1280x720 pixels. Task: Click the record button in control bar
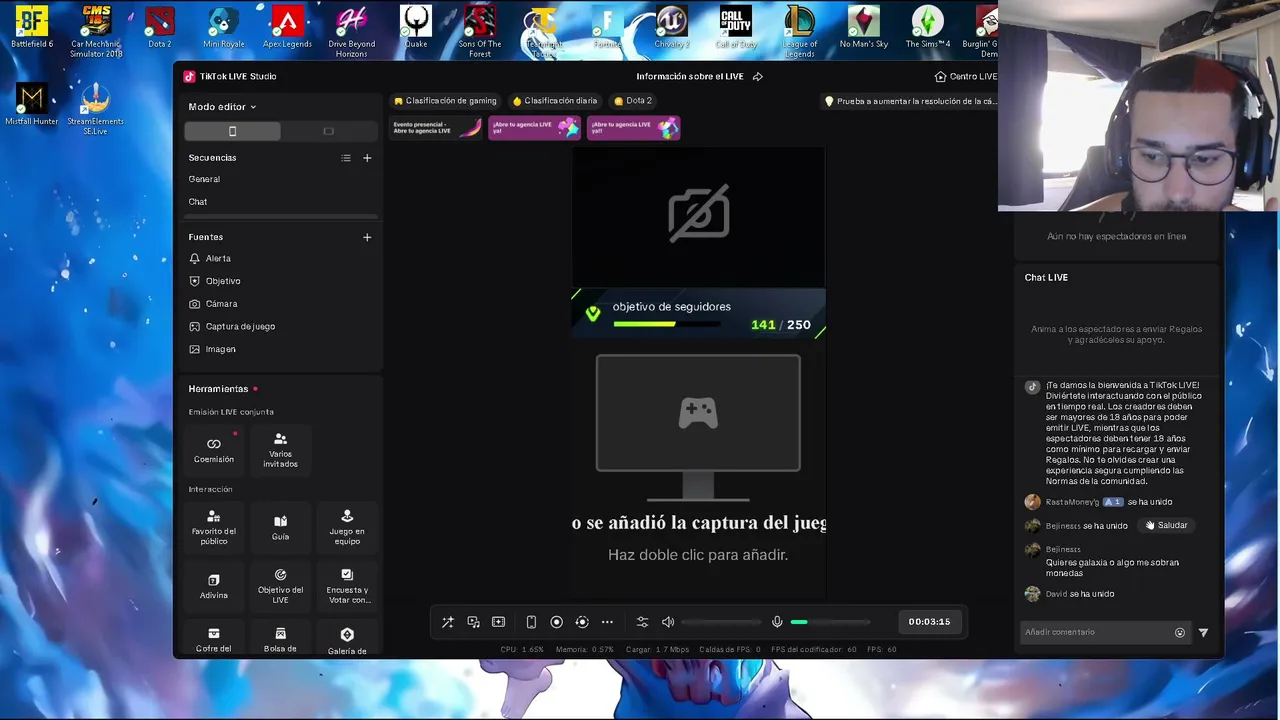[x=557, y=622]
